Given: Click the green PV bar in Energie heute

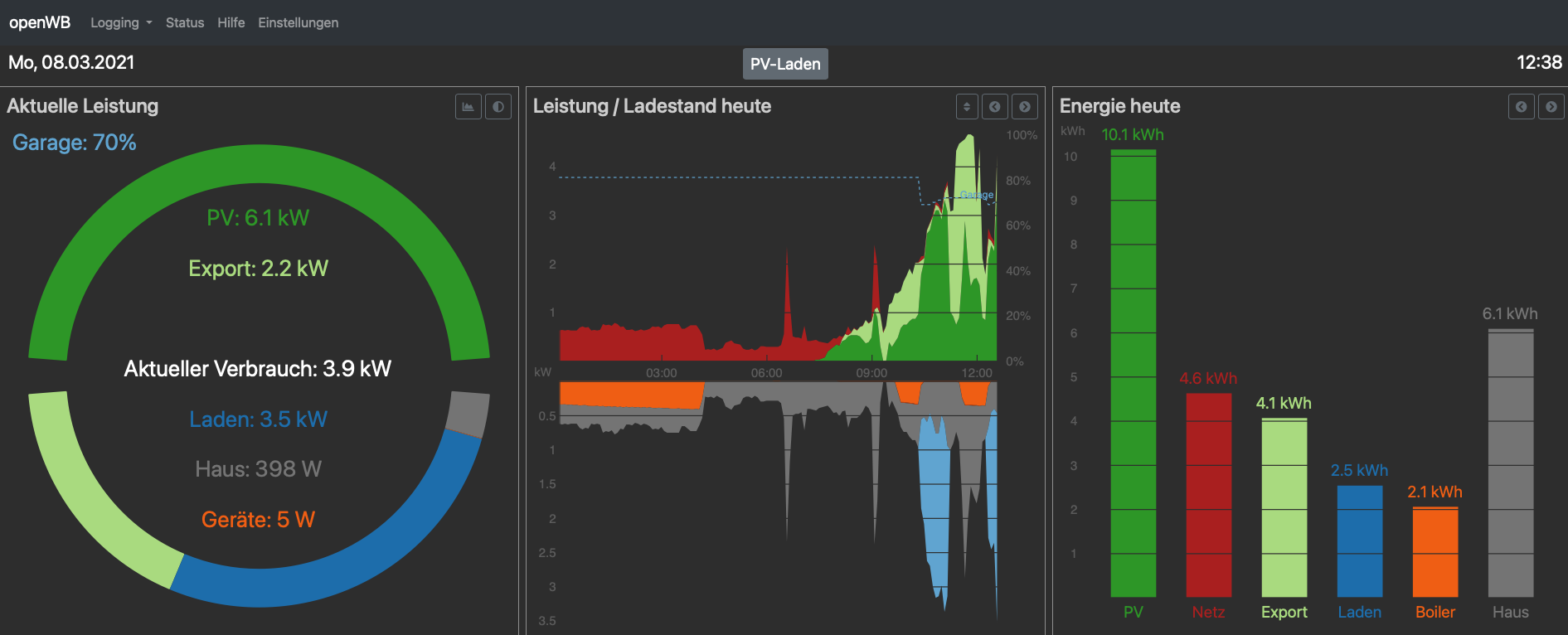Looking at the screenshot, I should pos(1134,373).
